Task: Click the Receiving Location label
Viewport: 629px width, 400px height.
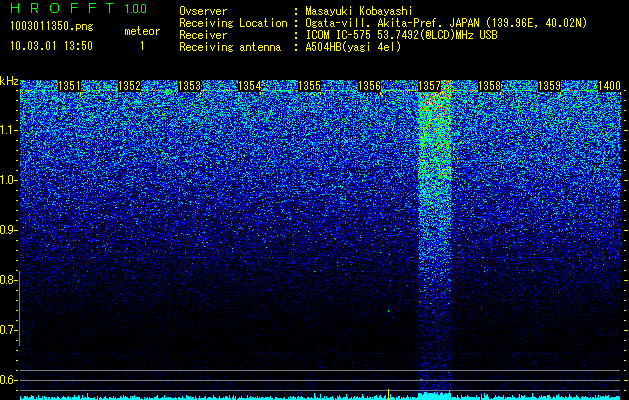Action: click(233, 23)
